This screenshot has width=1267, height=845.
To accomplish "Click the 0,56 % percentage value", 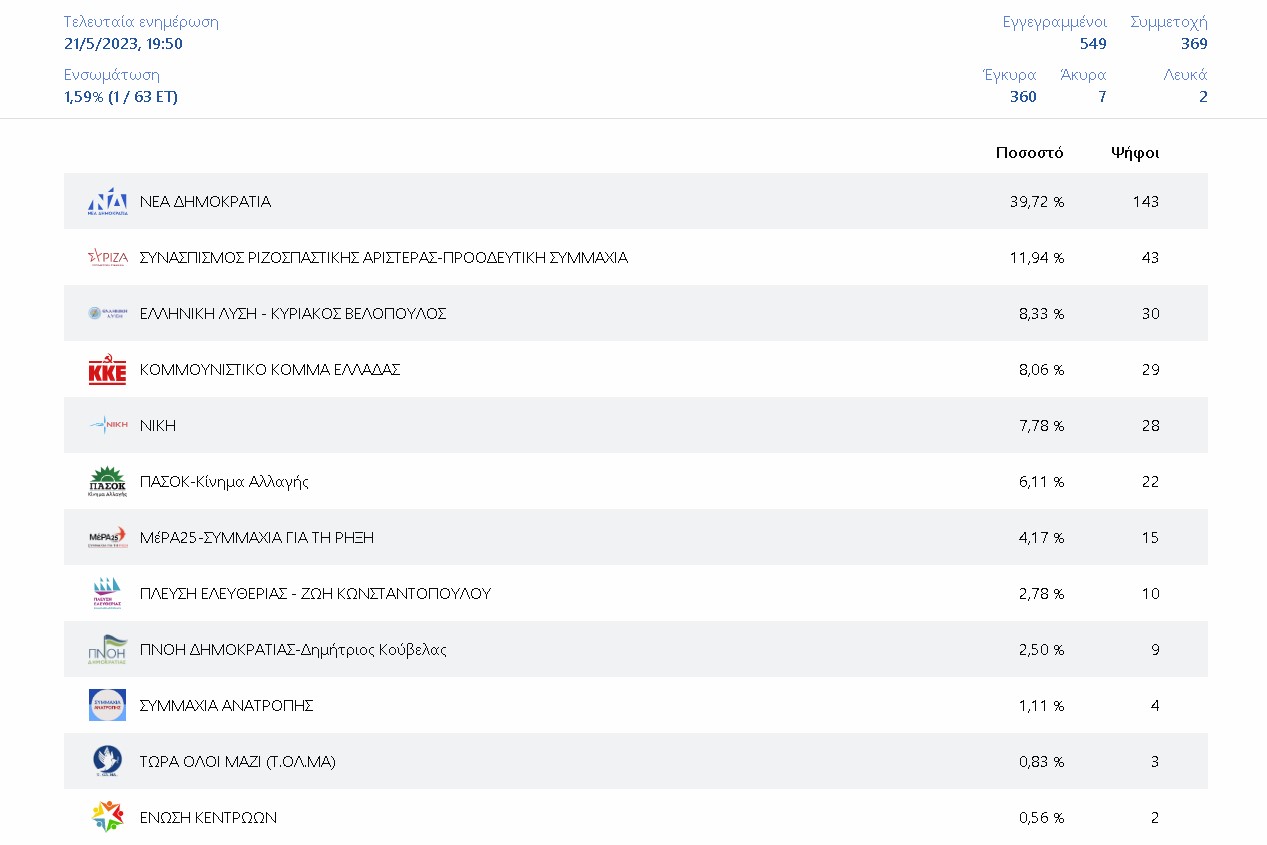I will point(1042,817).
